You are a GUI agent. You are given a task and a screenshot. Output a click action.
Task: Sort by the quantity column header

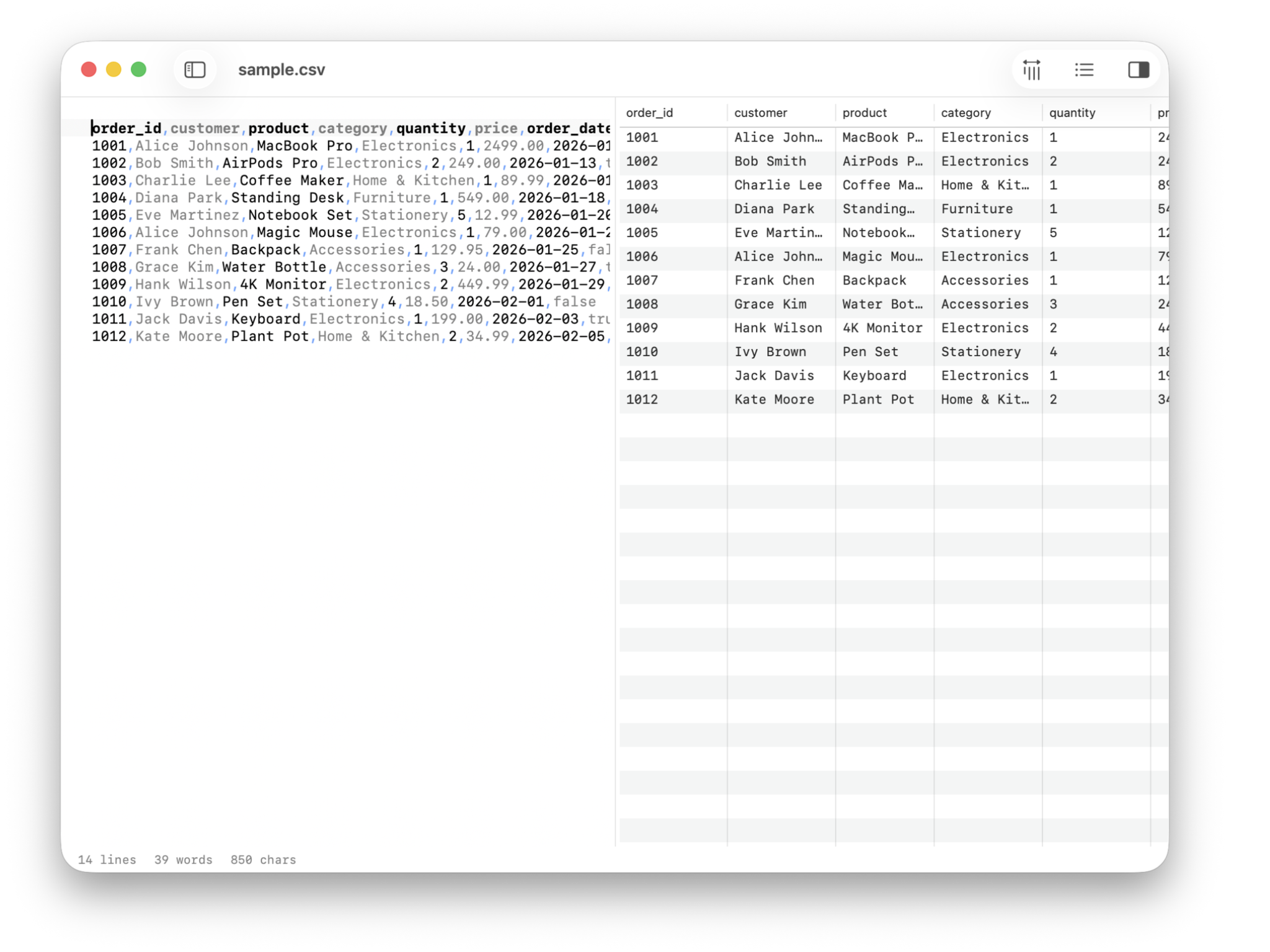[1072, 112]
